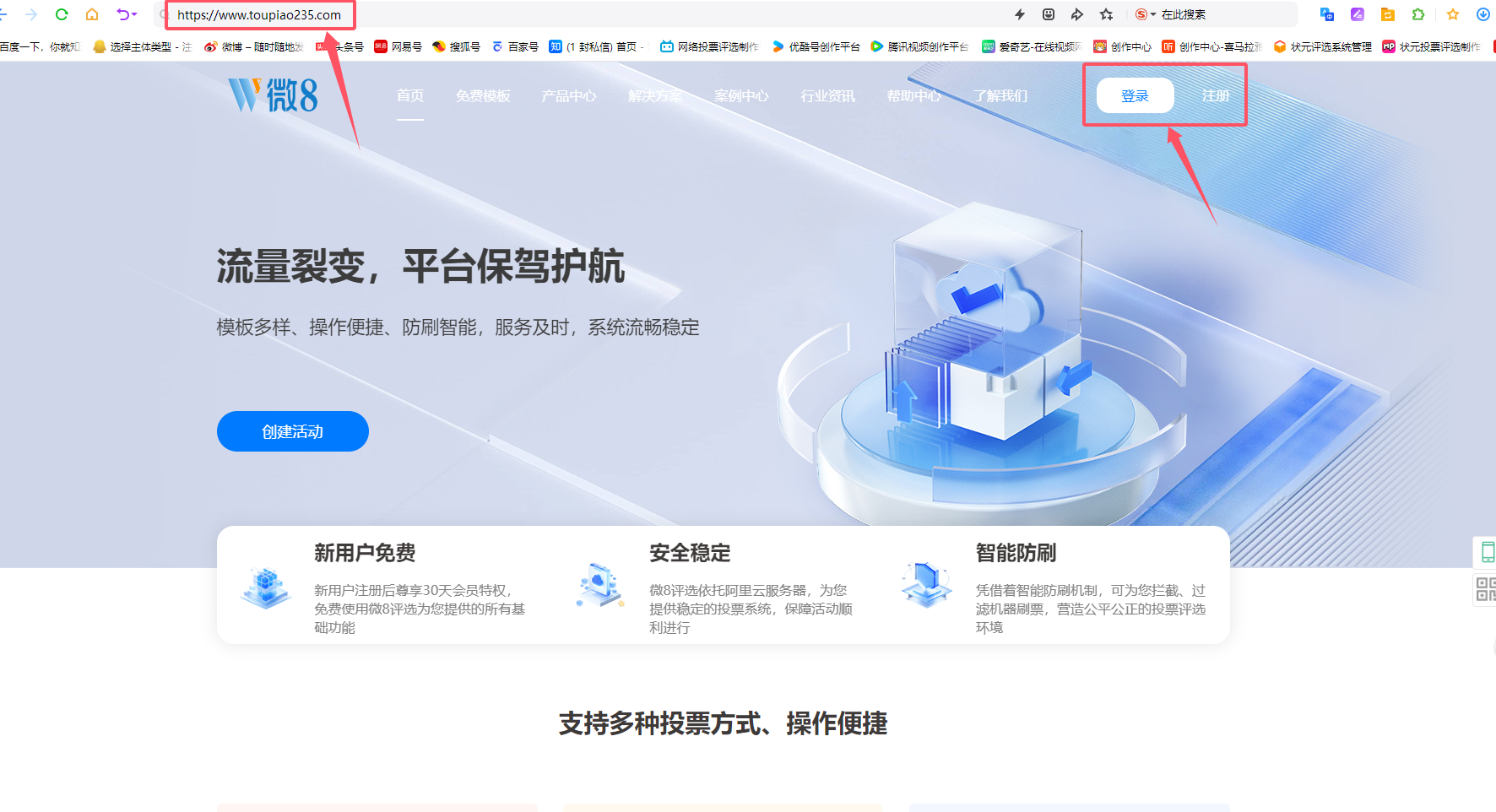This screenshot has height=812, width=1496.
Task: Click the orange folder extension icon
Action: click(x=1388, y=14)
